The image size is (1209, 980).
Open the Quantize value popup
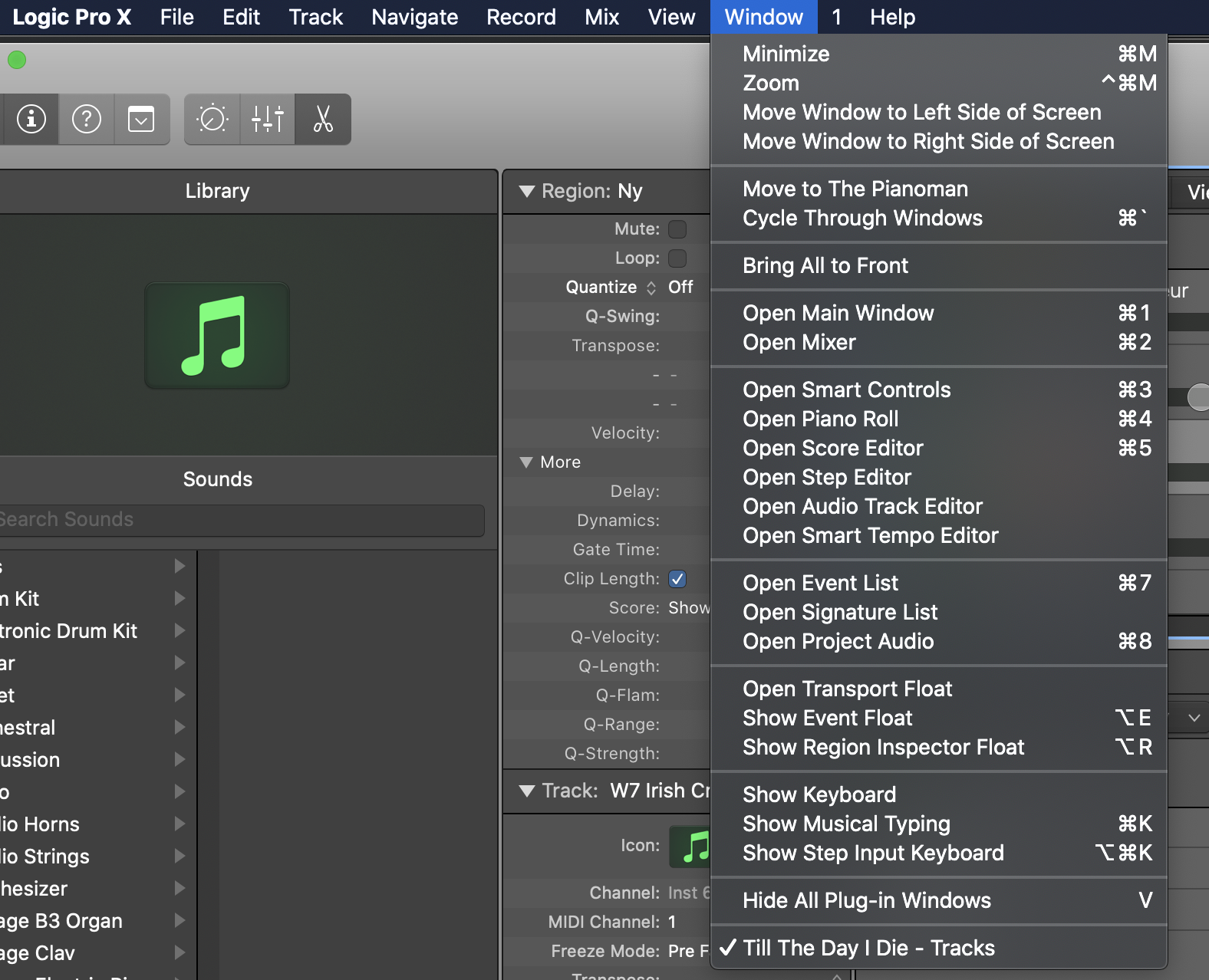click(x=680, y=287)
